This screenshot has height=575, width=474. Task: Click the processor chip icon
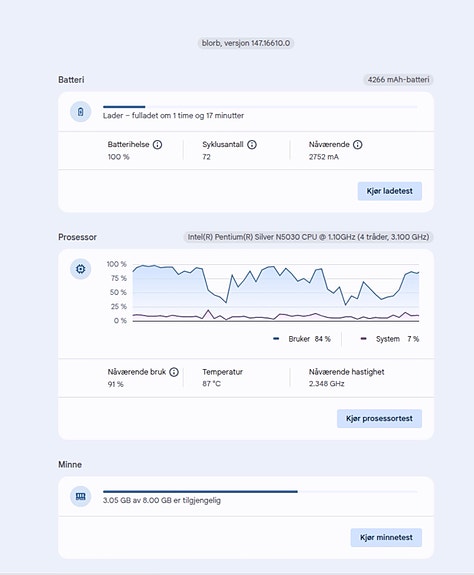pos(80,269)
